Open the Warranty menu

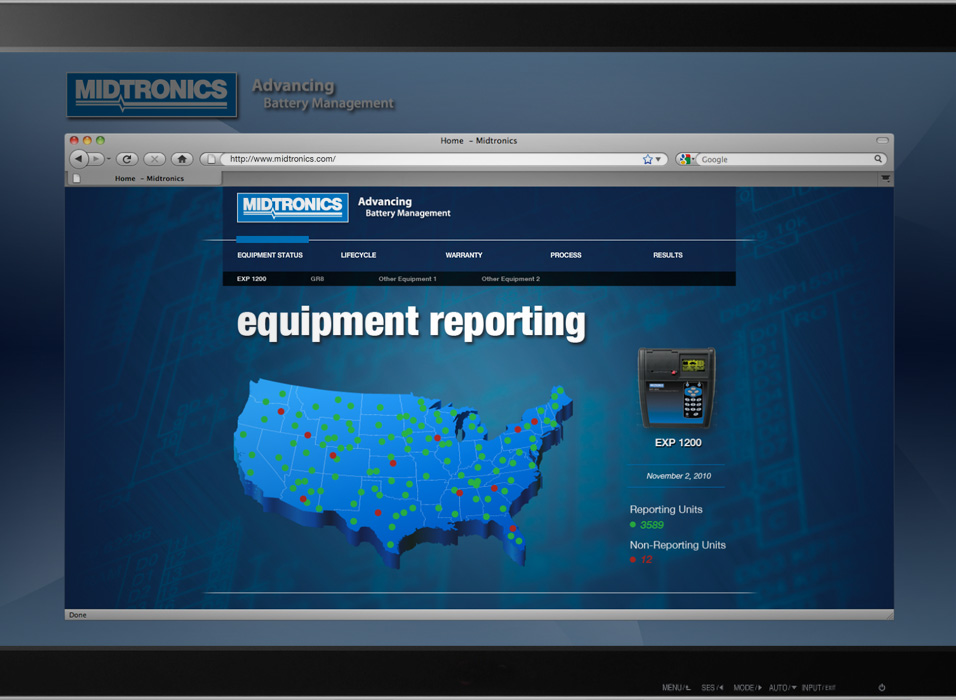click(464, 255)
